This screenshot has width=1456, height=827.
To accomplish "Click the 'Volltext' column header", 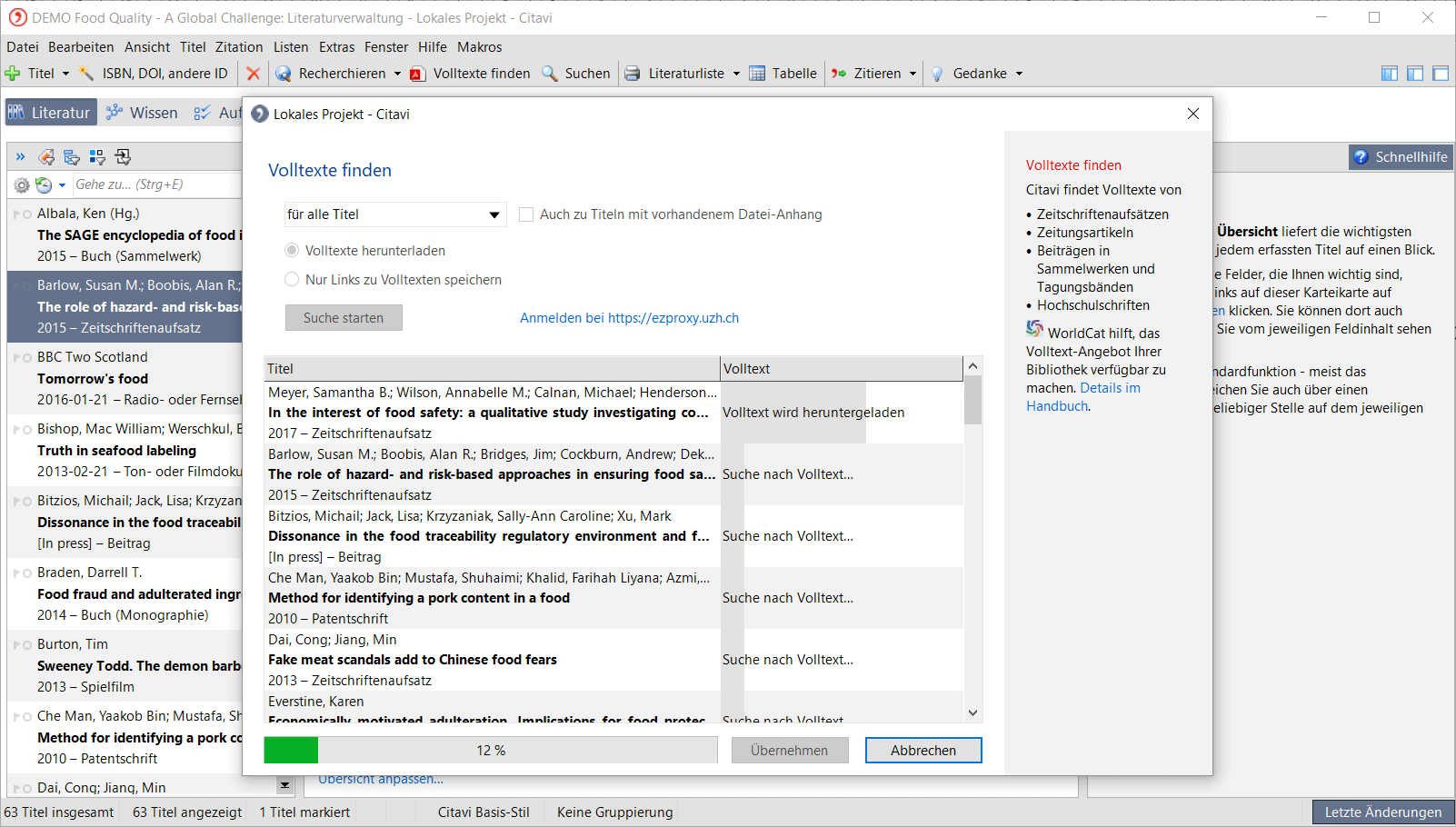I will (841, 369).
